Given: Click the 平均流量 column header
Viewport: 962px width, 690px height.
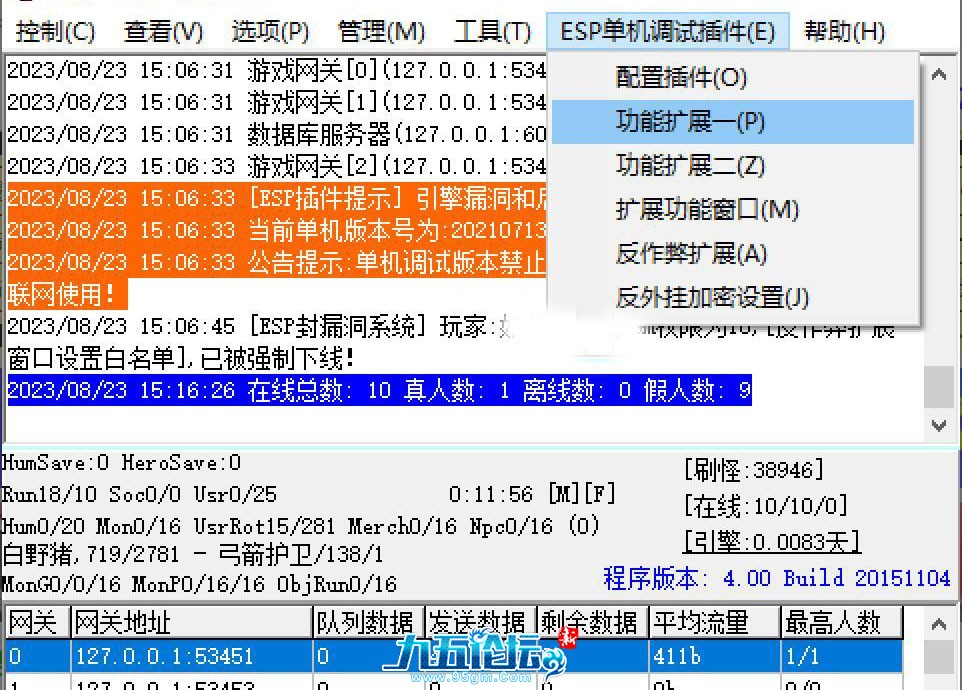Looking at the screenshot, I should tap(713, 622).
